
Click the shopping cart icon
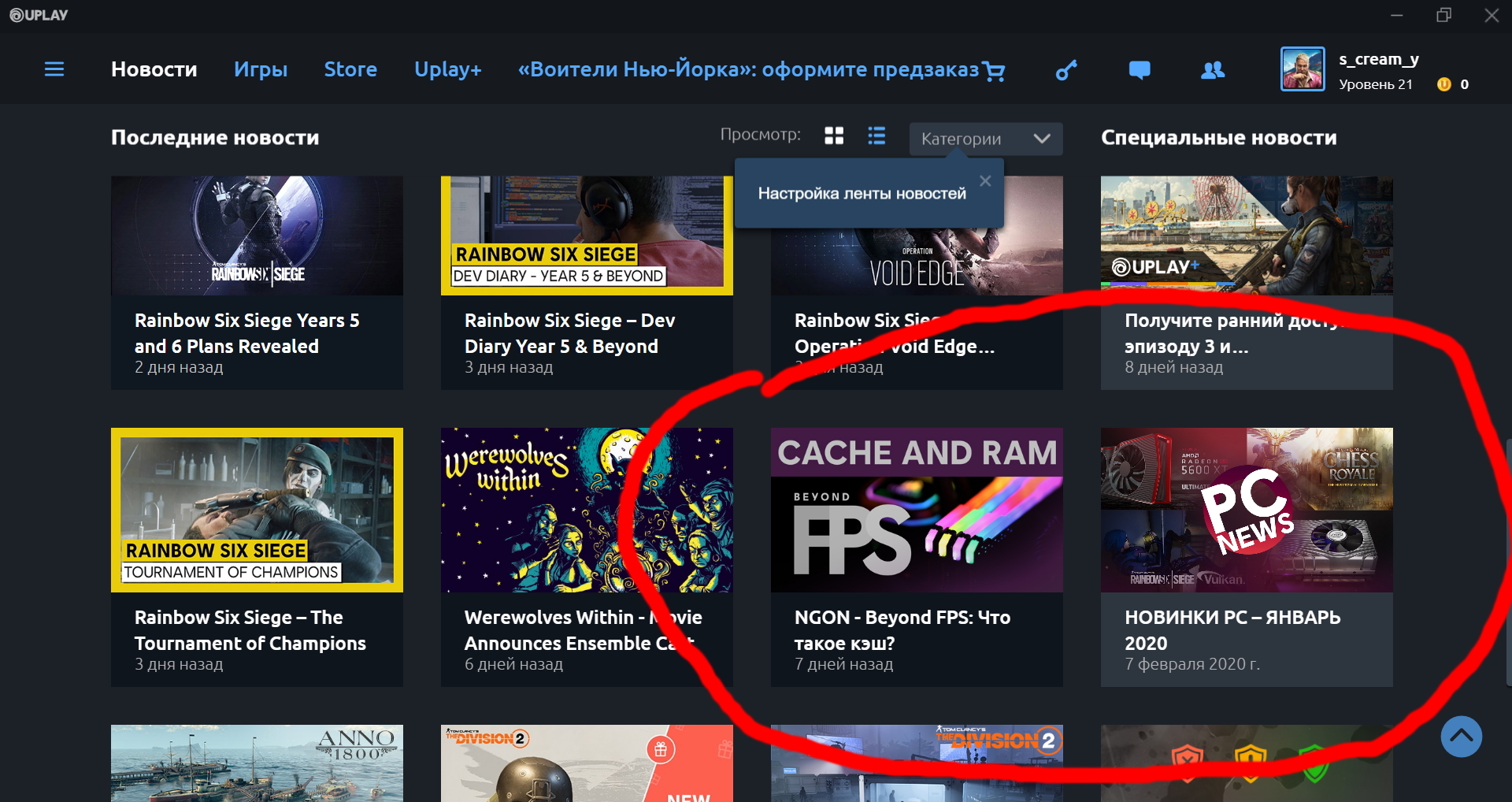coord(995,72)
